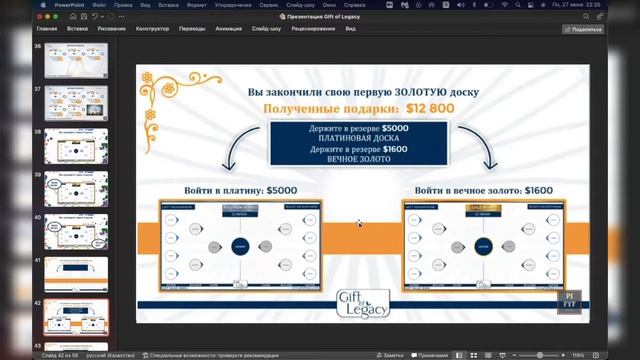640x360 pixels.
Task: Switch to Reading view icon
Action: (x=488, y=356)
